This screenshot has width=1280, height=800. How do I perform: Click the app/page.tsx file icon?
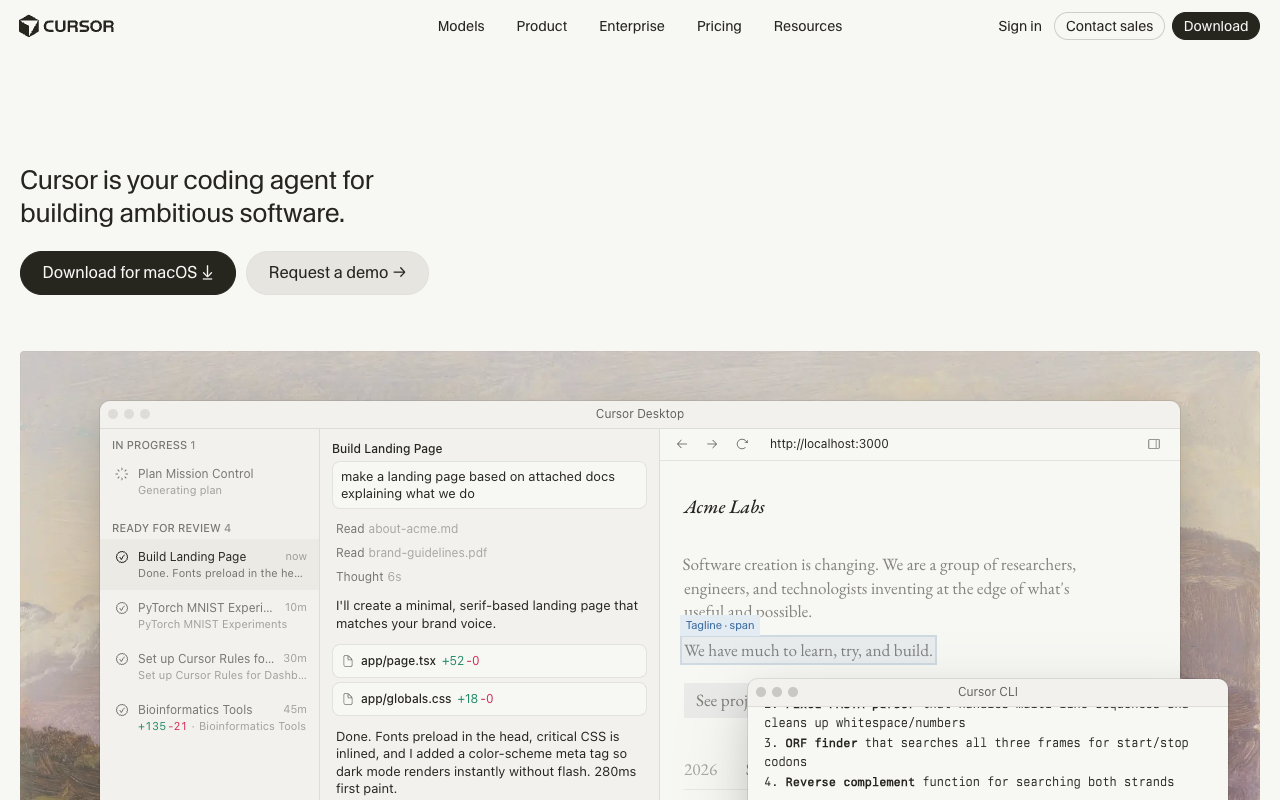click(x=348, y=661)
